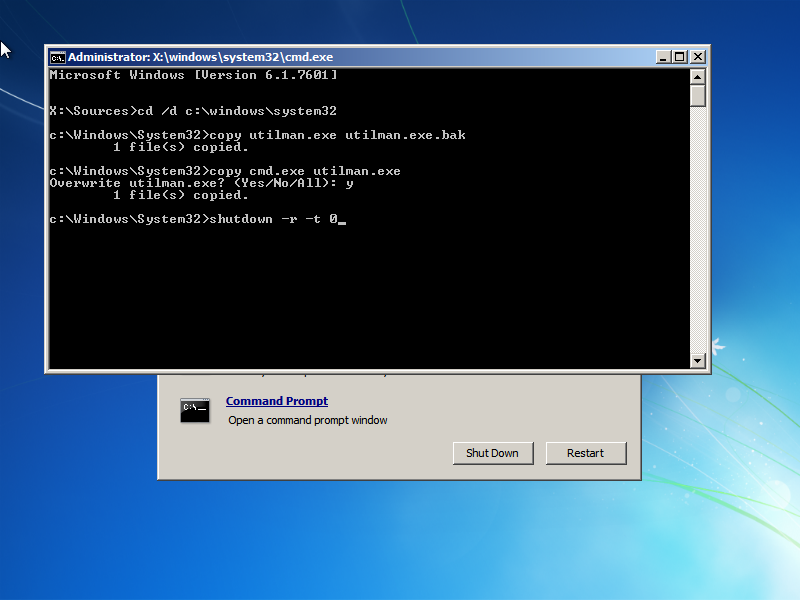This screenshot has height=600, width=800.
Task: Minimize the Administrator cmd.exe window
Action: (662, 57)
